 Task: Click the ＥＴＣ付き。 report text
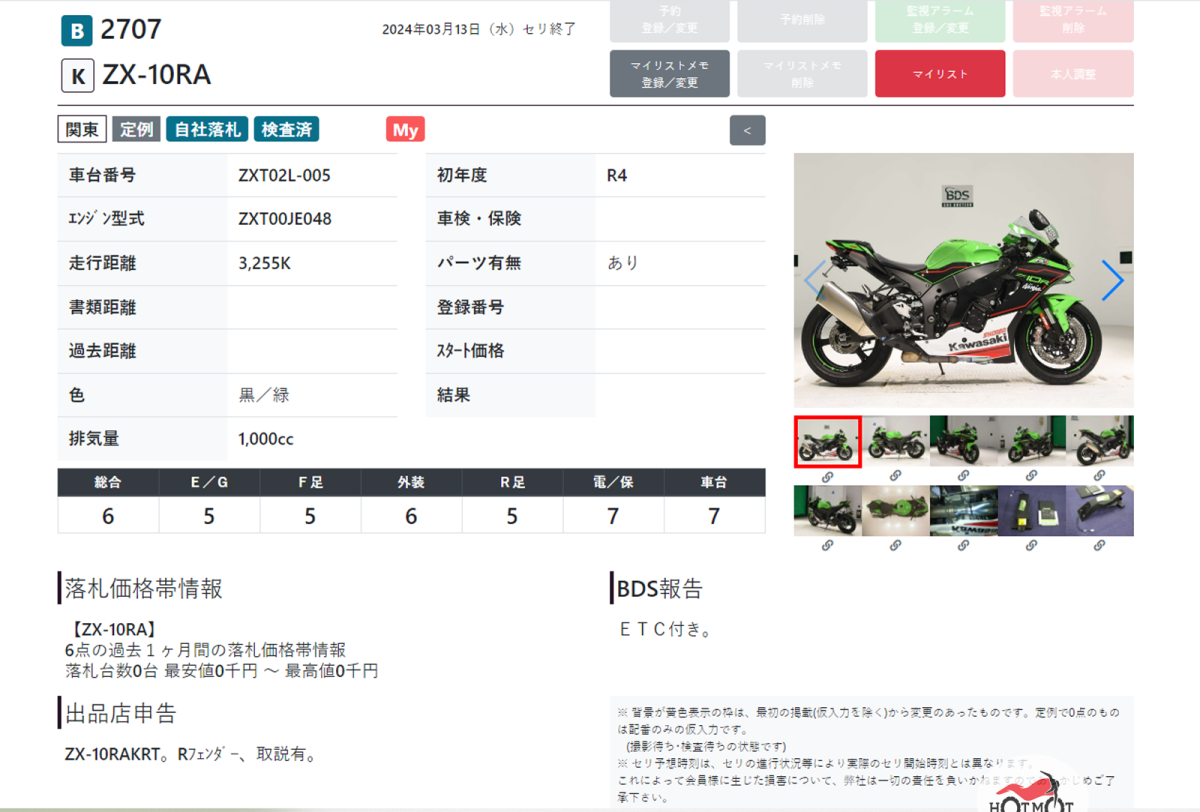pos(666,630)
